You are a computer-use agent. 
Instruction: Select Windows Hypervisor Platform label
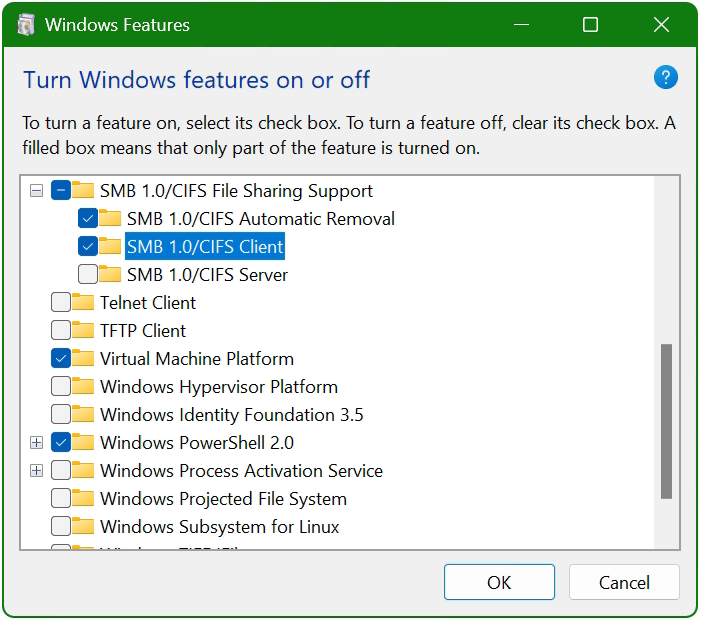coord(219,387)
